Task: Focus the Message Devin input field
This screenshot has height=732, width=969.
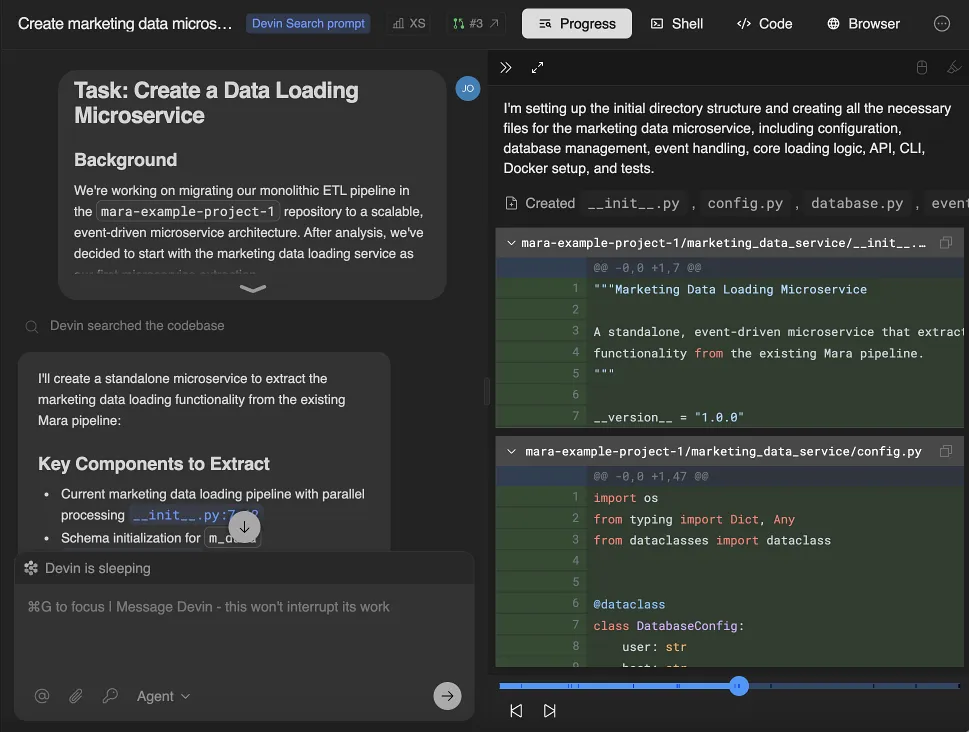Action: click(244, 631)
